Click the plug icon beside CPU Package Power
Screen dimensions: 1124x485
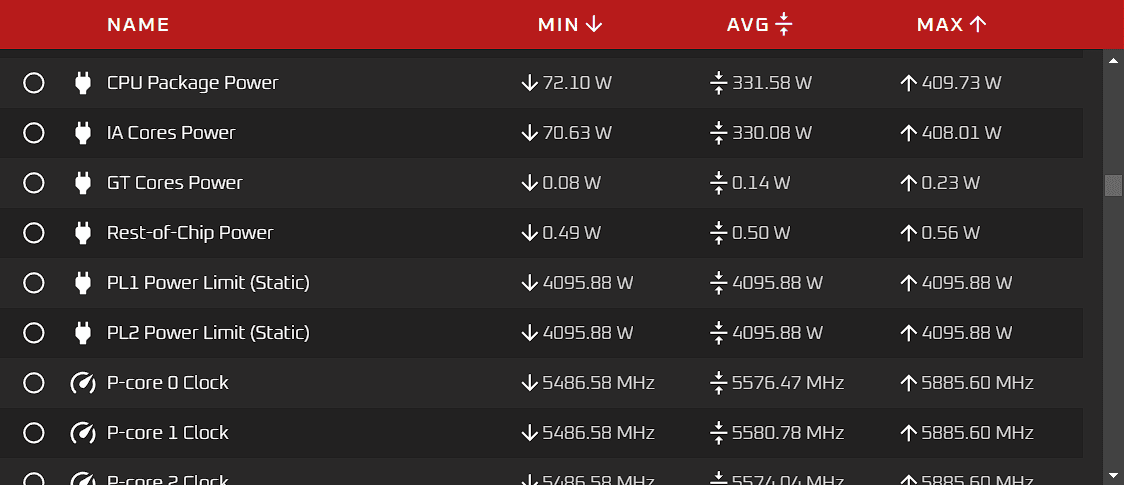coord(83,83)
